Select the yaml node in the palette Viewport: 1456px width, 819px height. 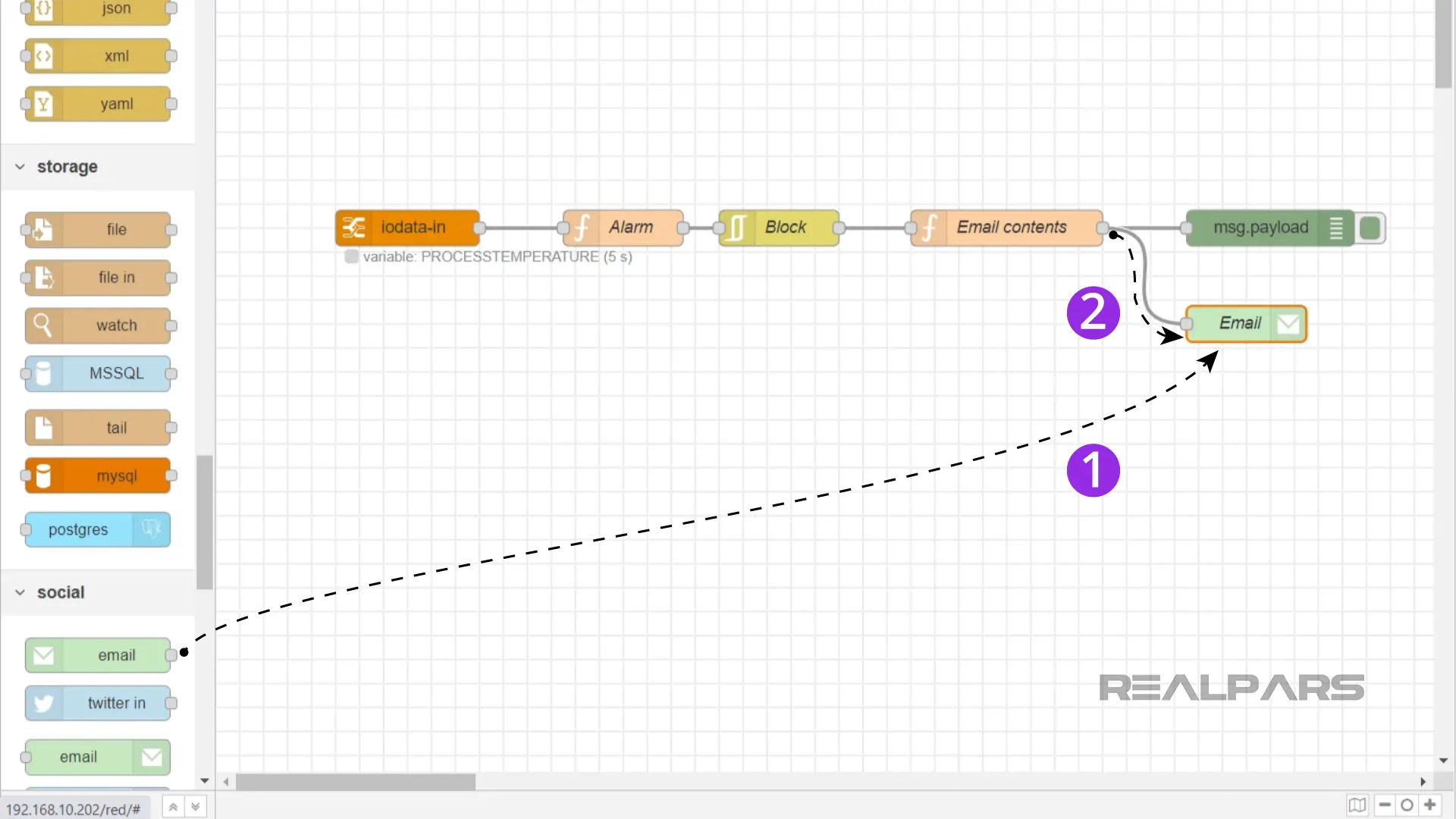click(x=99, y=104)
